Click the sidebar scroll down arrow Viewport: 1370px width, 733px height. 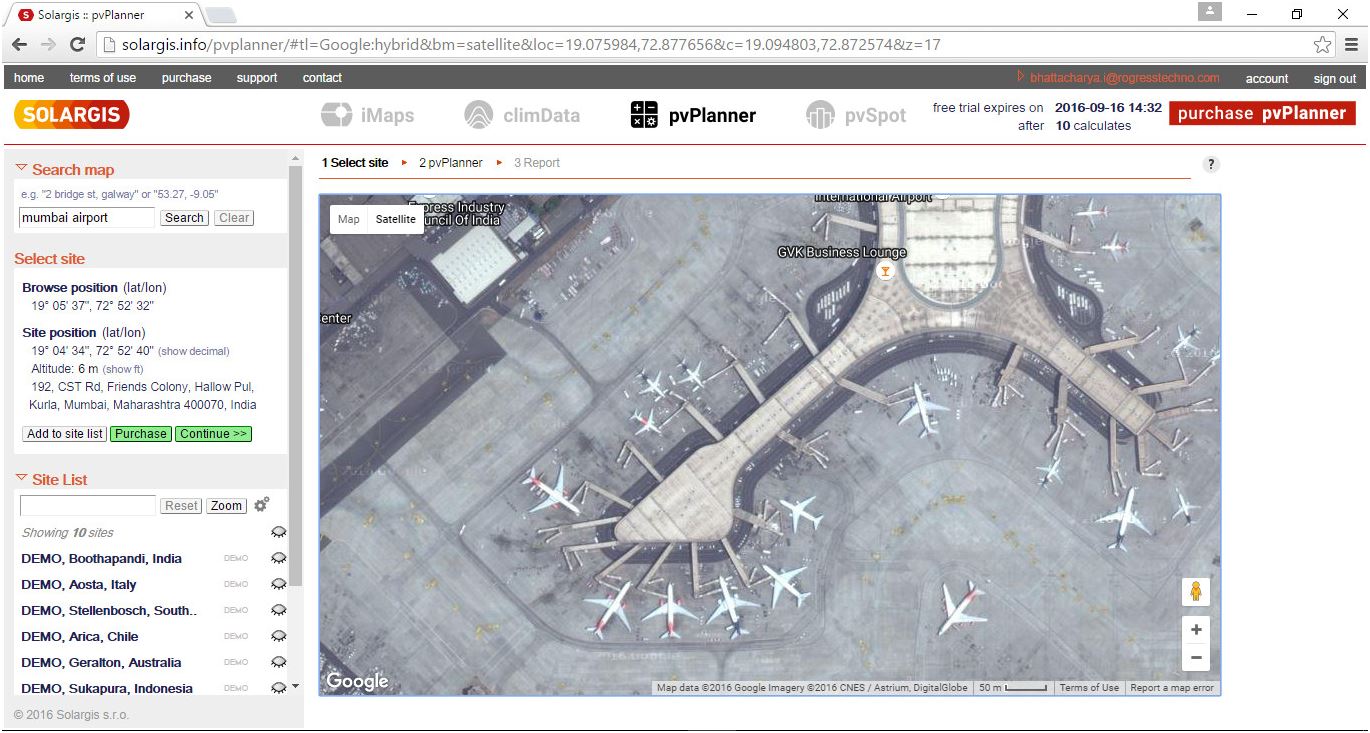(295, 687)
